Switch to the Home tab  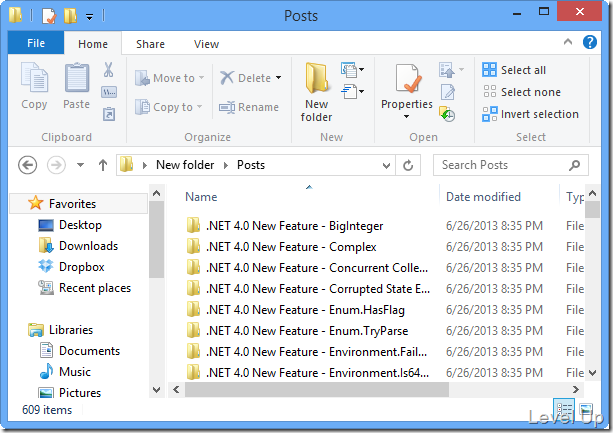click(93, 44)
